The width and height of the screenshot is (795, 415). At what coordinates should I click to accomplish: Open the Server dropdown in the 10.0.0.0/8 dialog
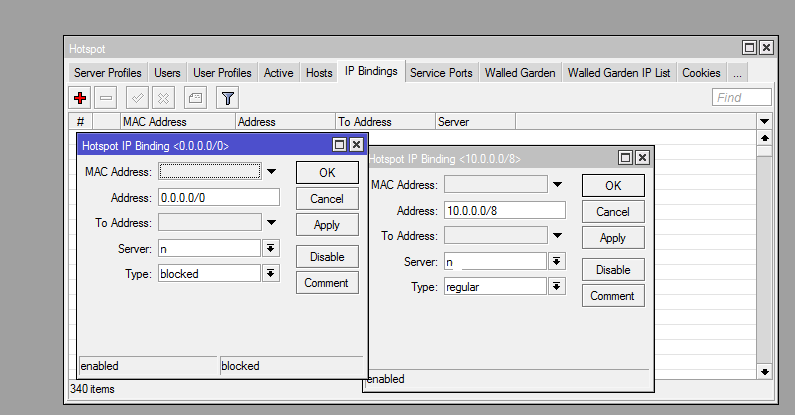click(x=557, y=261)
